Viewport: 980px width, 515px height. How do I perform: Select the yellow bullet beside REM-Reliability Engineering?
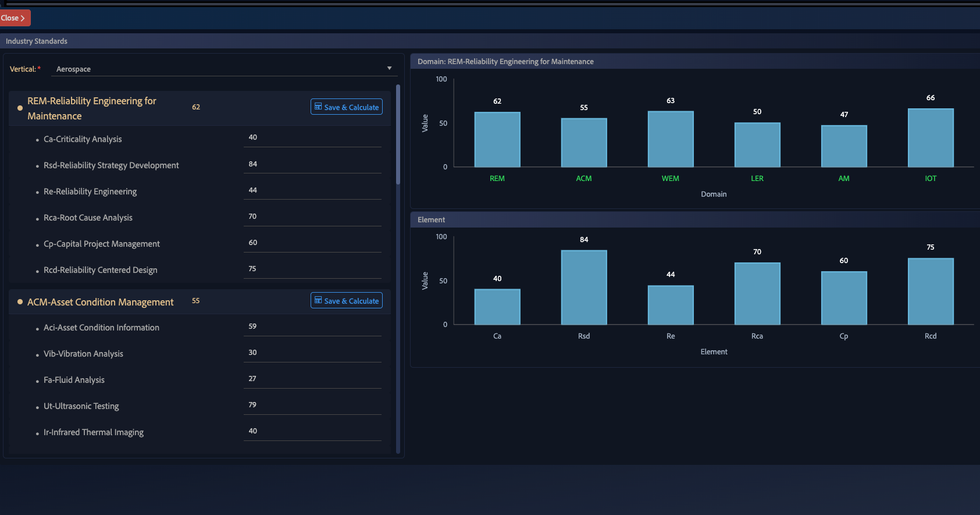pyautogui.click(x=20, y=108)
